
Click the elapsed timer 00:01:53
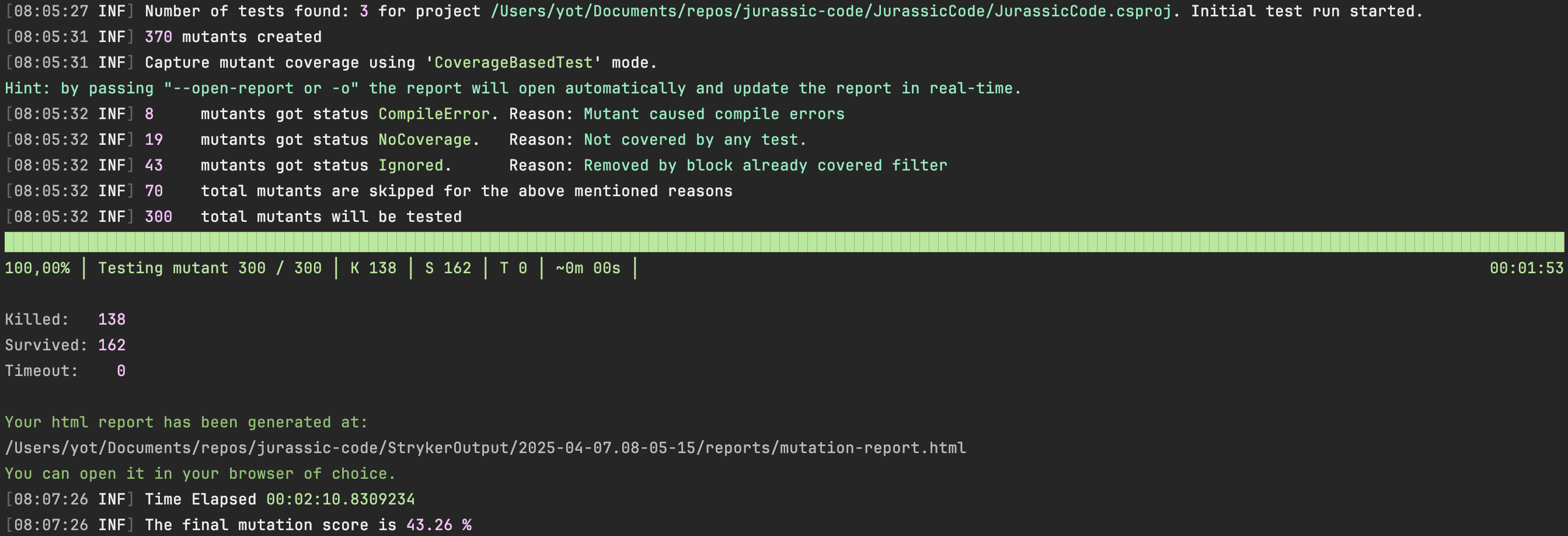1526,268
